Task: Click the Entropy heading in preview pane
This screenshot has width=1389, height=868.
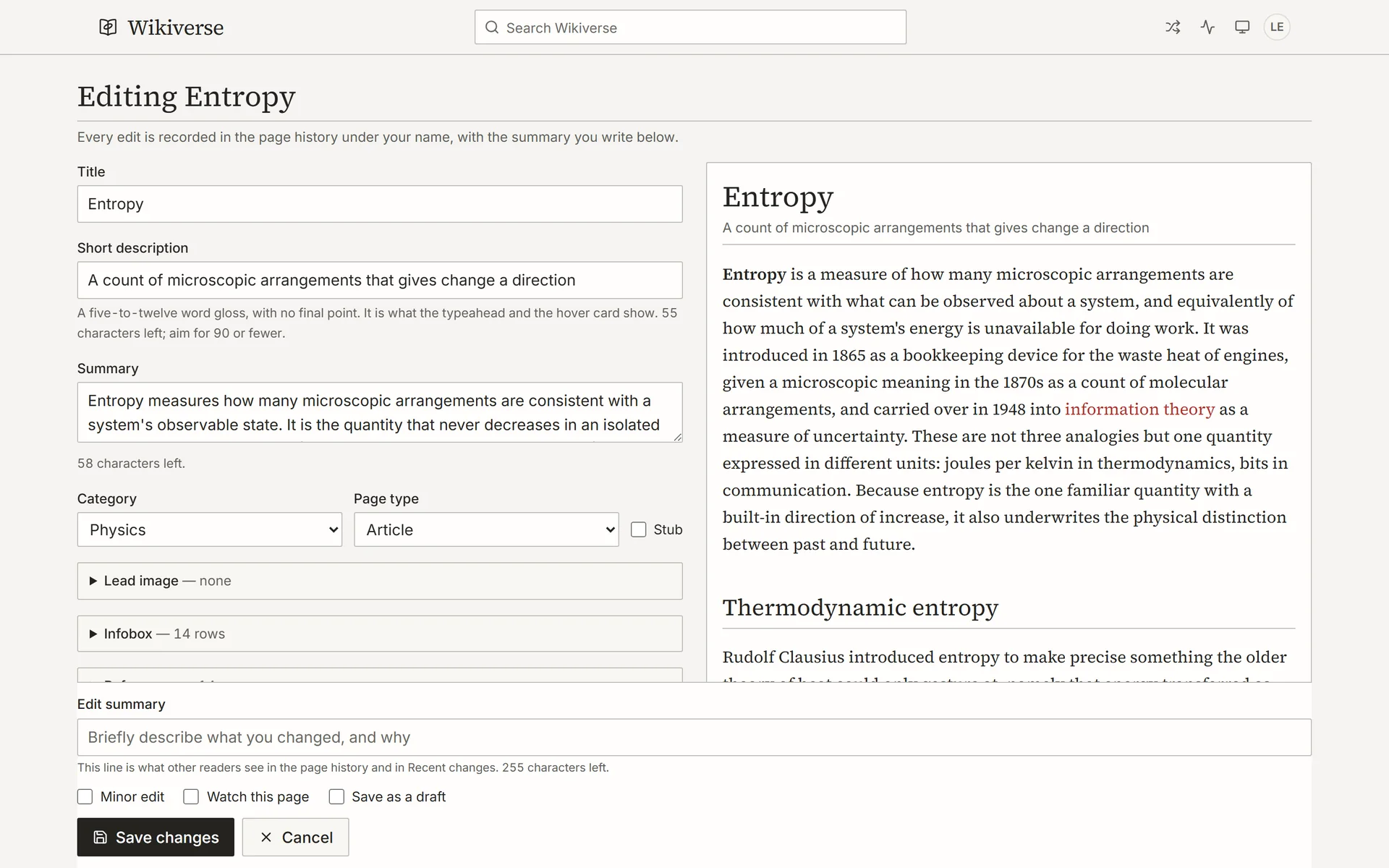Action: (778, 197)
